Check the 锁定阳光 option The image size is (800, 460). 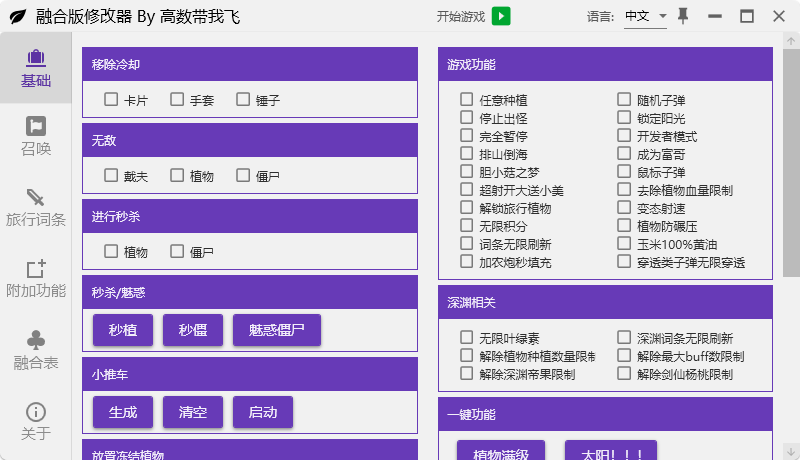[624, 117]
